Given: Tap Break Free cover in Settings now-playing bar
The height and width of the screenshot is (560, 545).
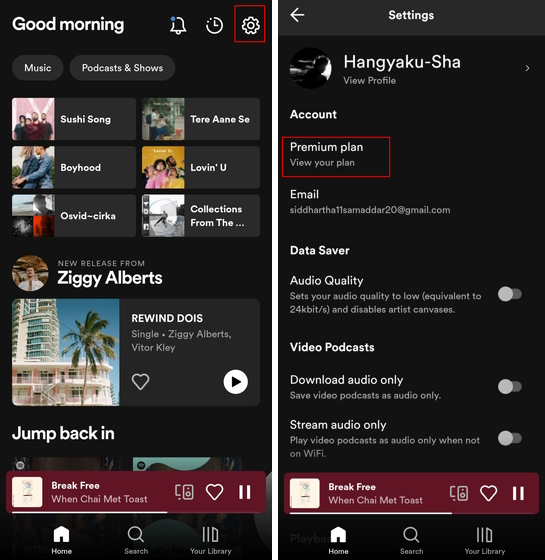Looking at the screenshot, I should [x=305, y=494].
